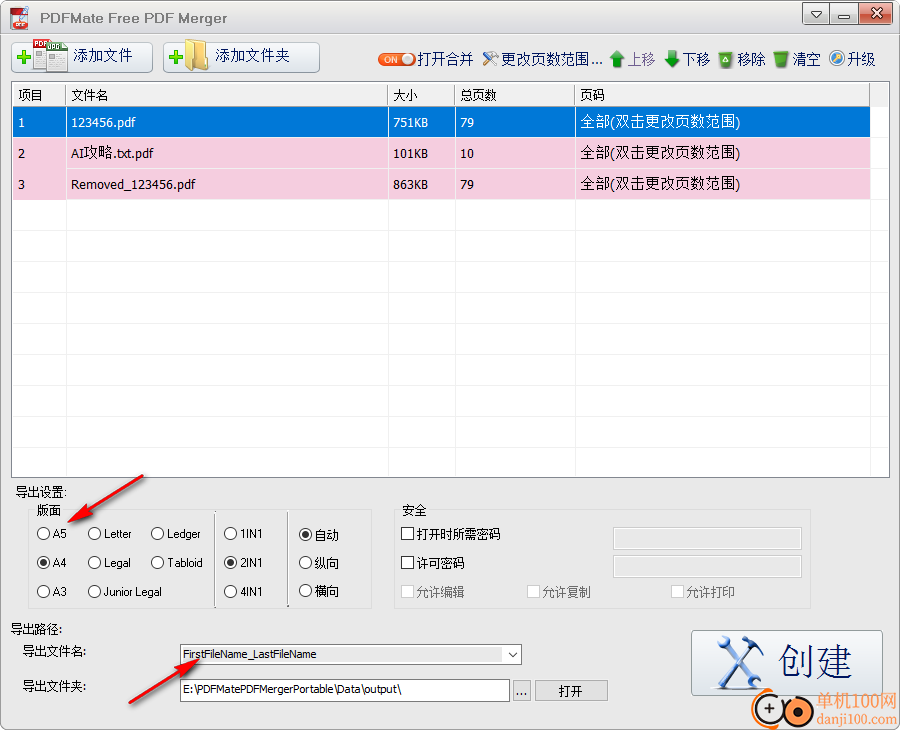Open the title bar dropdown arrow menu
Screen dimensions: 900x730
point(816,14)
